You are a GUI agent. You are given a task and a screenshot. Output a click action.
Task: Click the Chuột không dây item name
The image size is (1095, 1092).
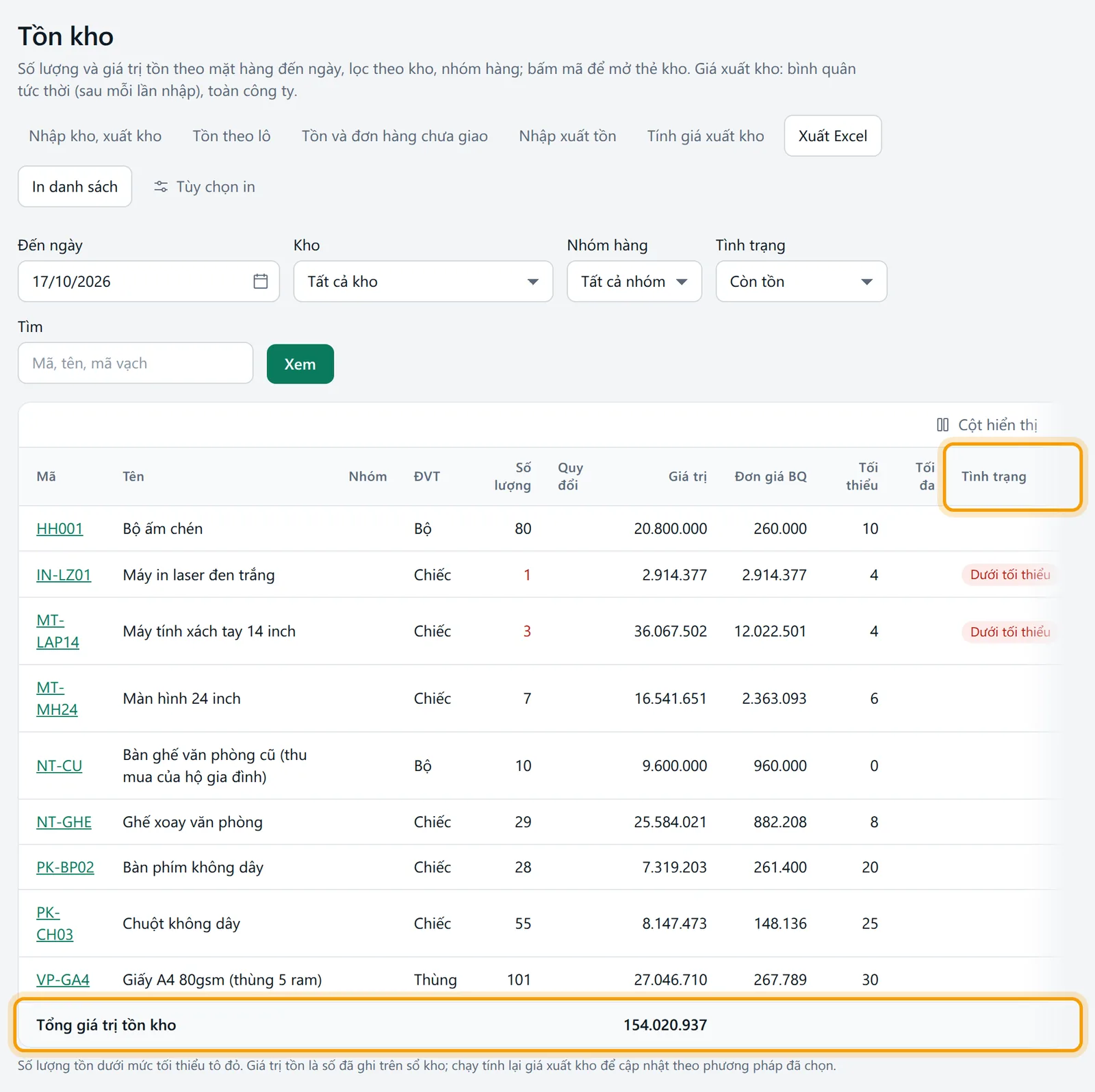[181, 924]
